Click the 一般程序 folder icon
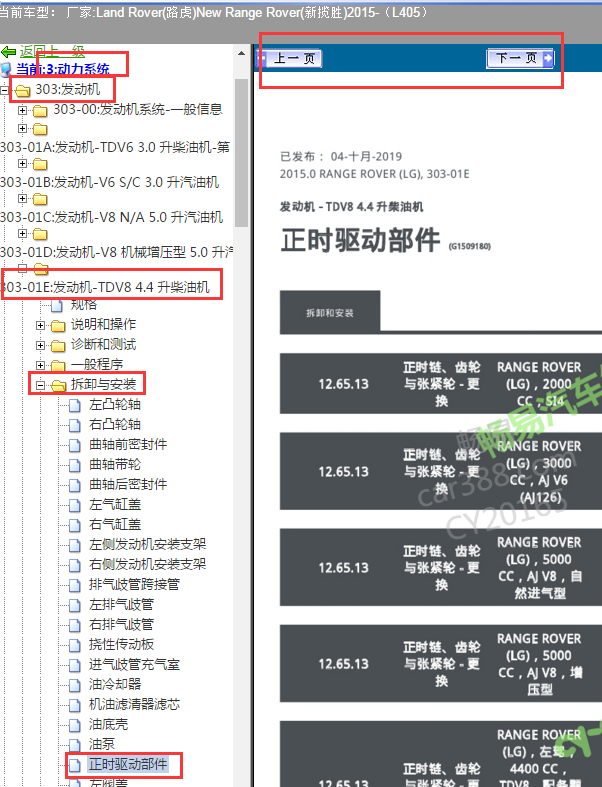 58,366
